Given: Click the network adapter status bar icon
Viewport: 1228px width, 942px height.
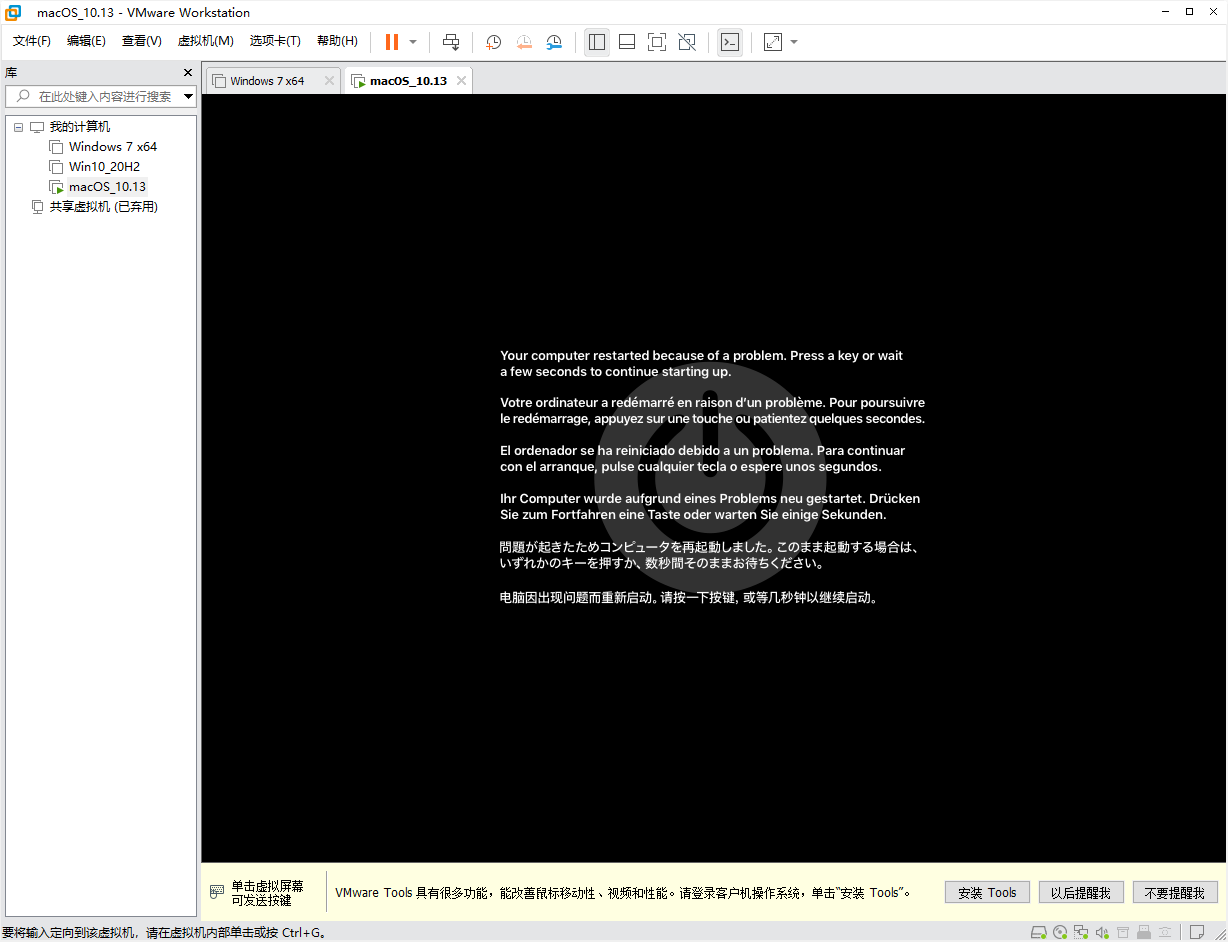Looking at the screenshot, I should (x=1081, y=932).
